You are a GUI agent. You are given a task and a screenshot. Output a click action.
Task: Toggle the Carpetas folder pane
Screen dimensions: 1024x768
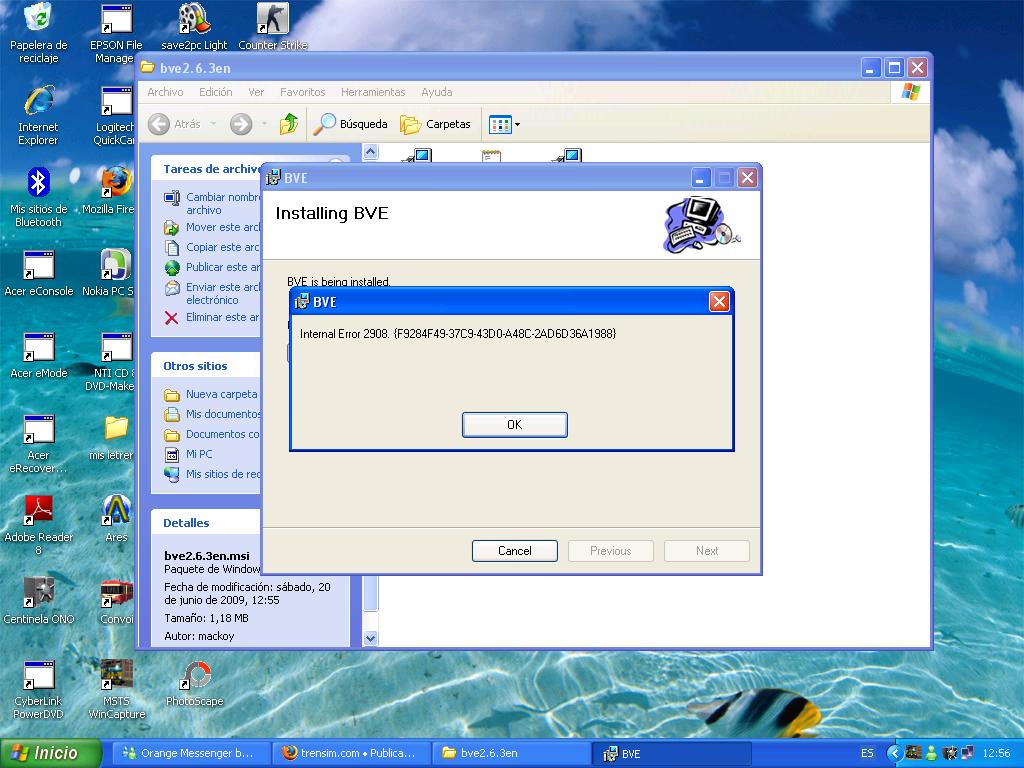pyautogui.click(x=435, y=124)
